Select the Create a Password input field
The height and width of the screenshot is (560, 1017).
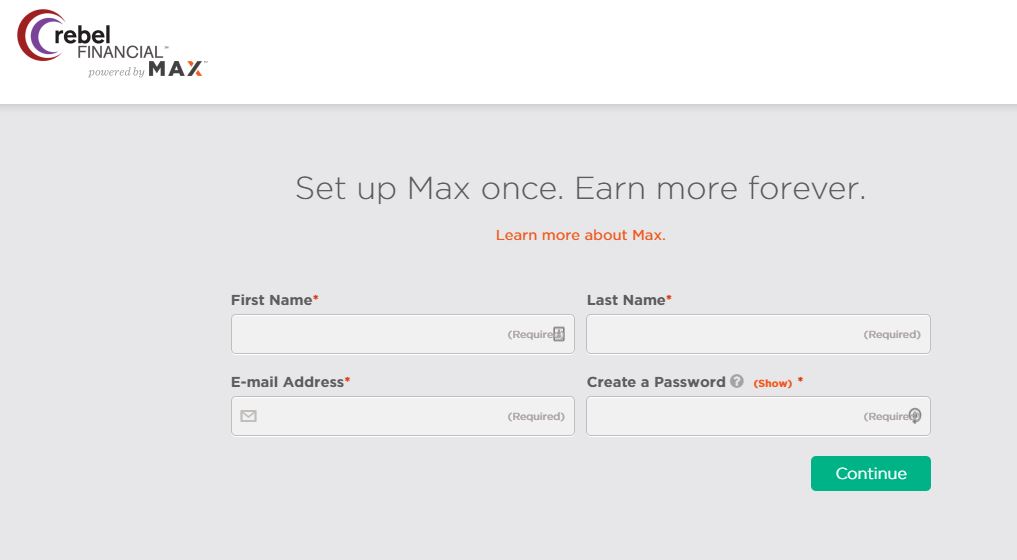point(758,416)
